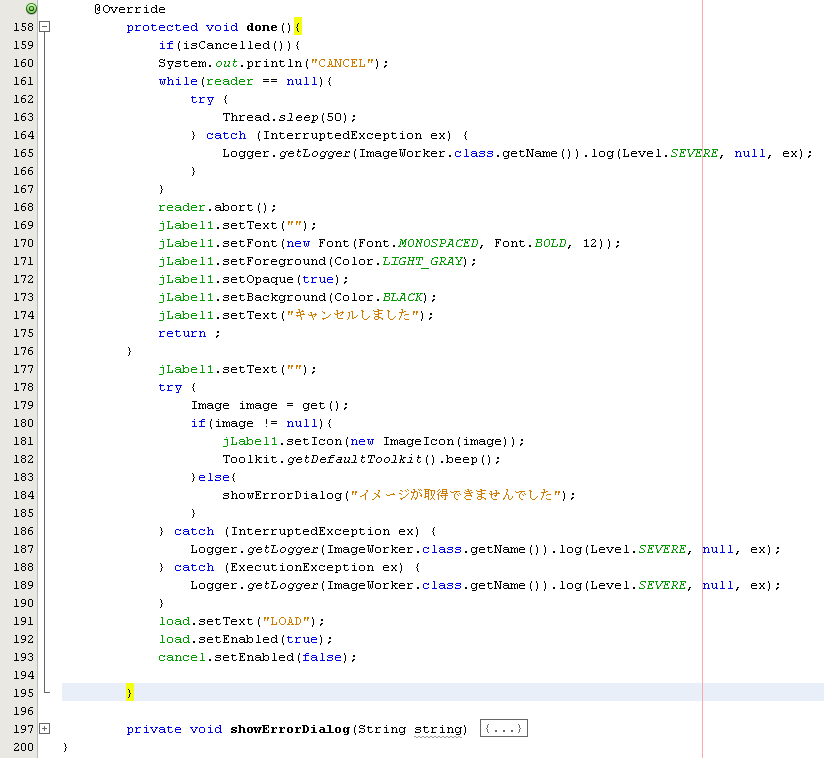Click the green override annotation icon in gutter
This screenshot has width=824, height=758.
[x=31, y=9]
